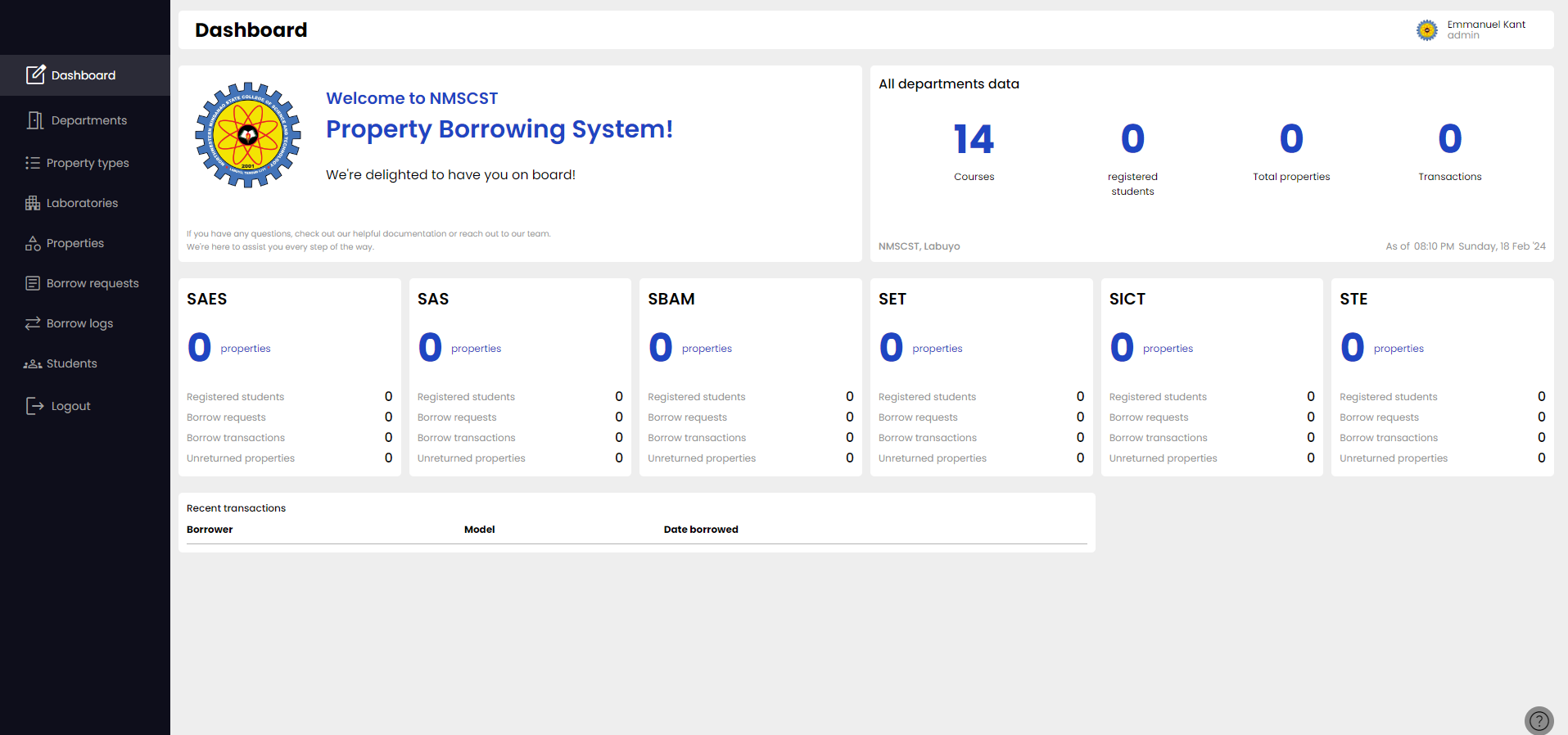Click the Borrow logs swap arrows icon
The width and height of the screenshot is (1568, 735).
pyautogui.click(x=33, y=323)
